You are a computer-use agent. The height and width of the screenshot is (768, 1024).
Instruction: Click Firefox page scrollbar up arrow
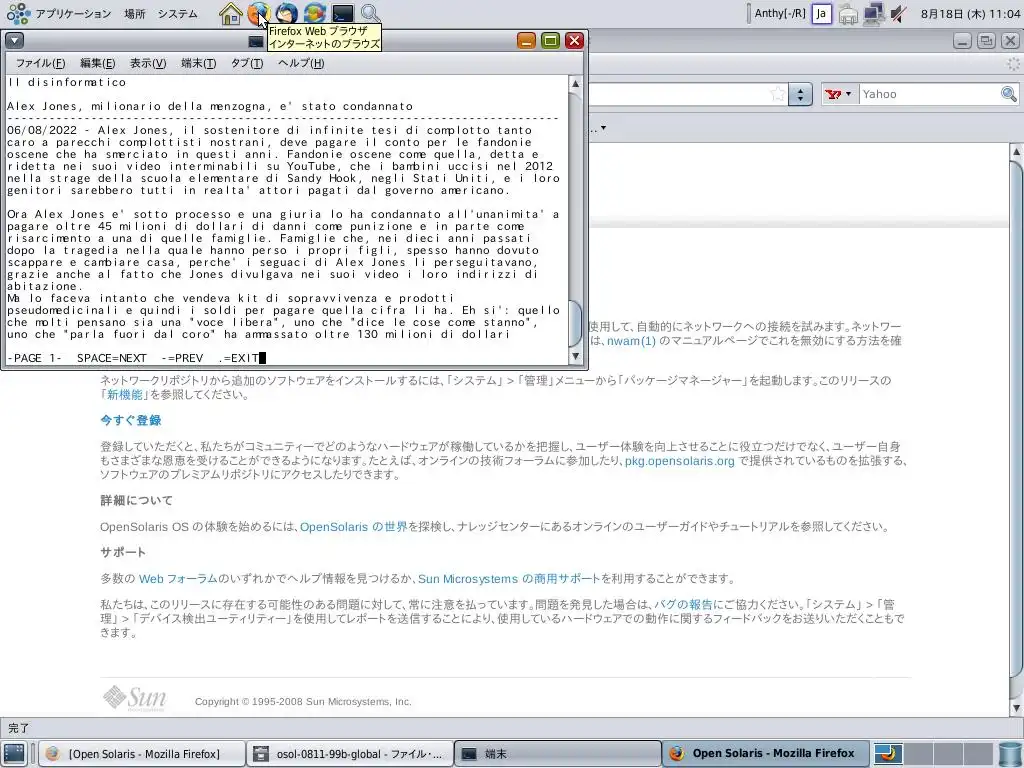(x=1016, y=152)
